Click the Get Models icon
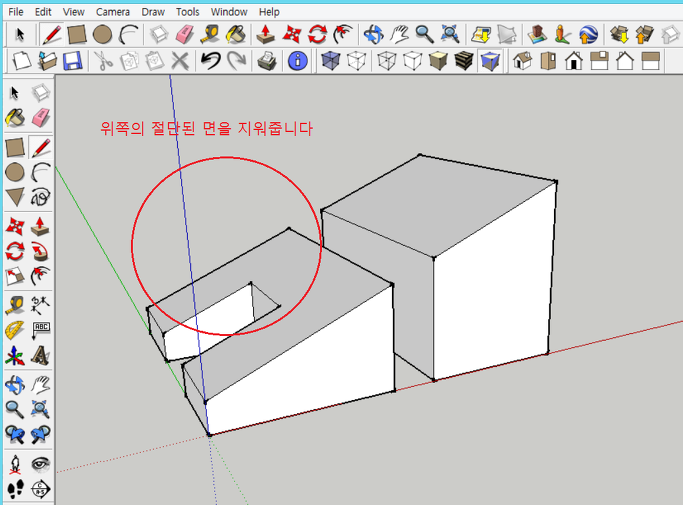 click(x=619, y=34)
